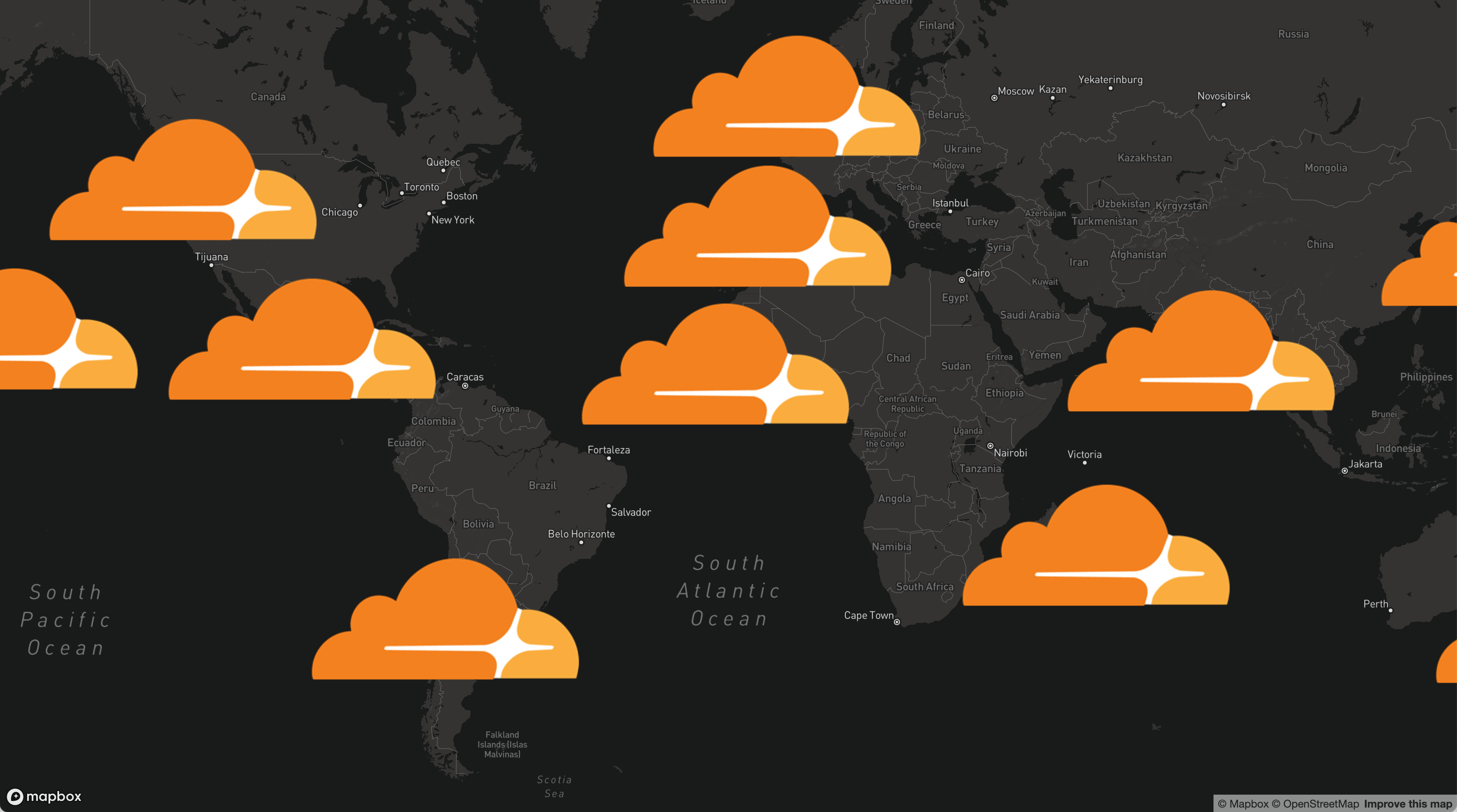This screenshot has width=1457, height=812.
Task: Click the Caracas city marker
Action: [x=465, y=386]
